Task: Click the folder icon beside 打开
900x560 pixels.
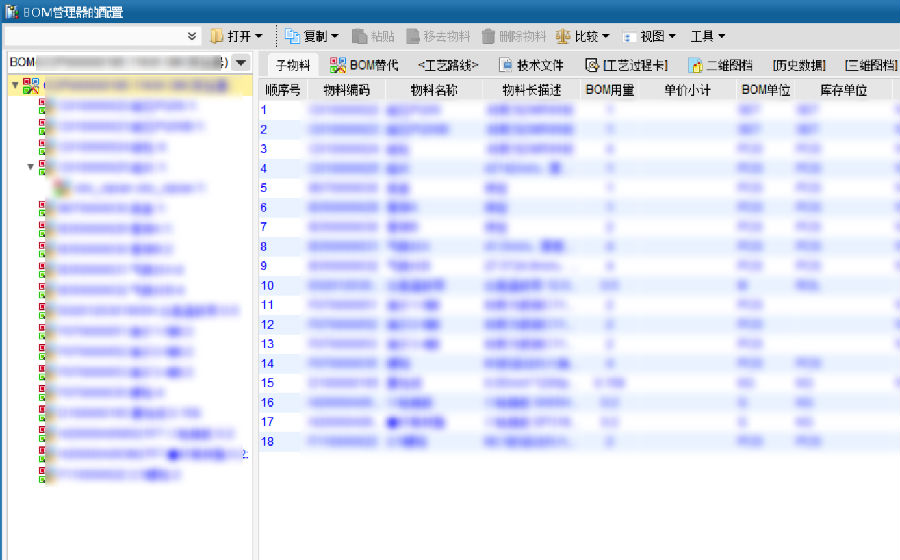Action: [x=216, y=36]
